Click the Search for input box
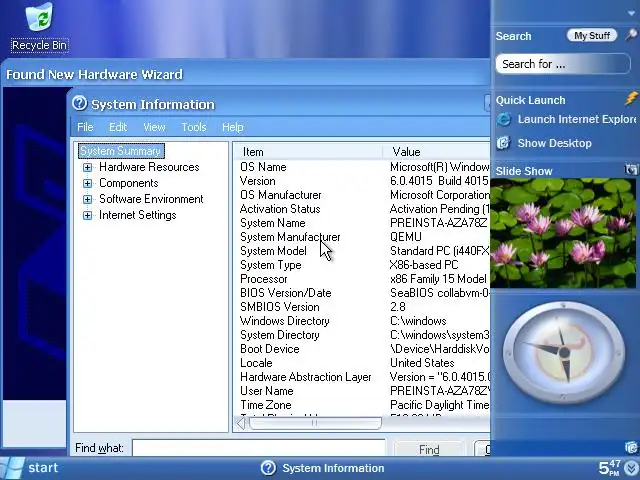This screenshot has width=640, height=480. [563, 64]
